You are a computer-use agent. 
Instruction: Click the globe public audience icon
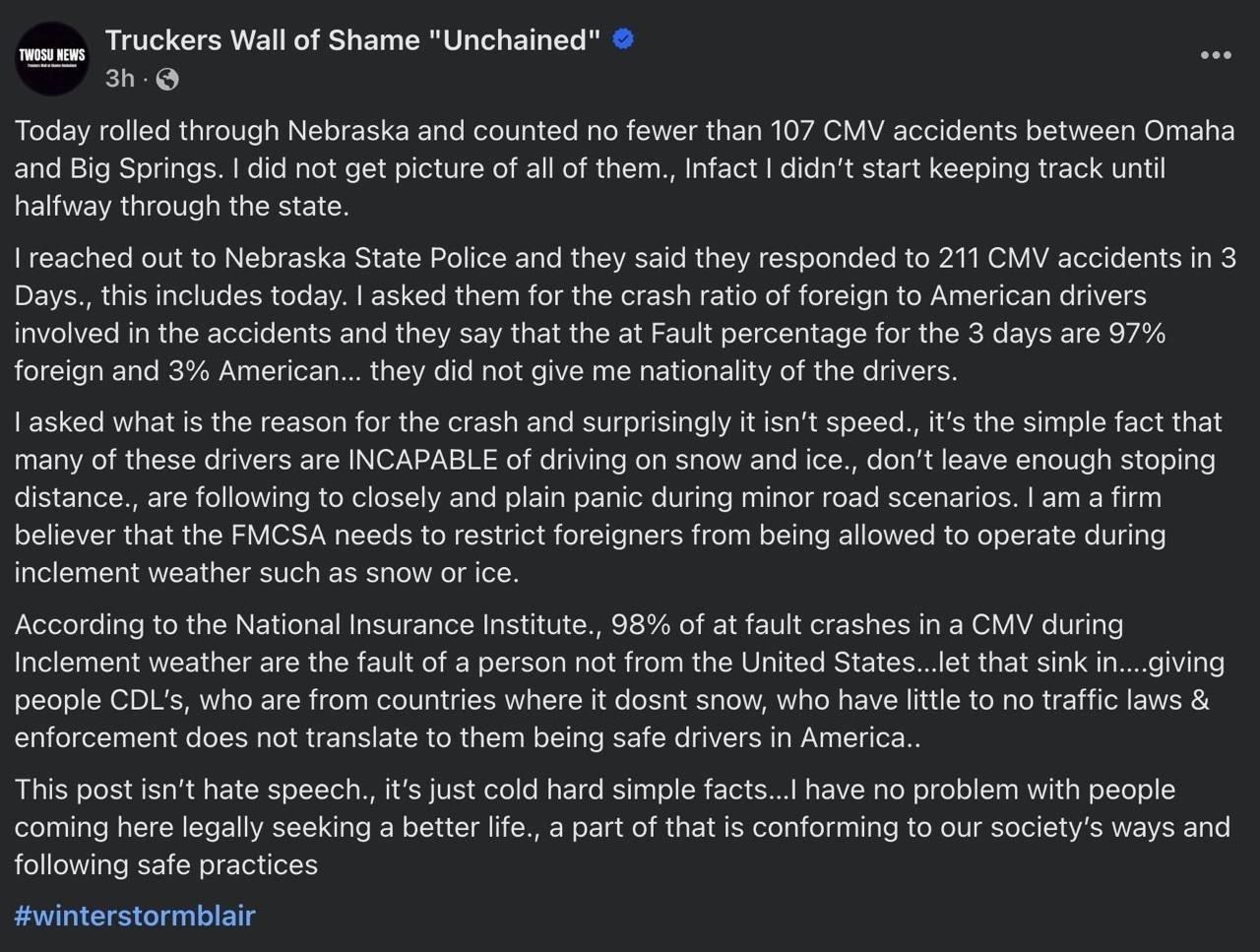coord(167,80)
